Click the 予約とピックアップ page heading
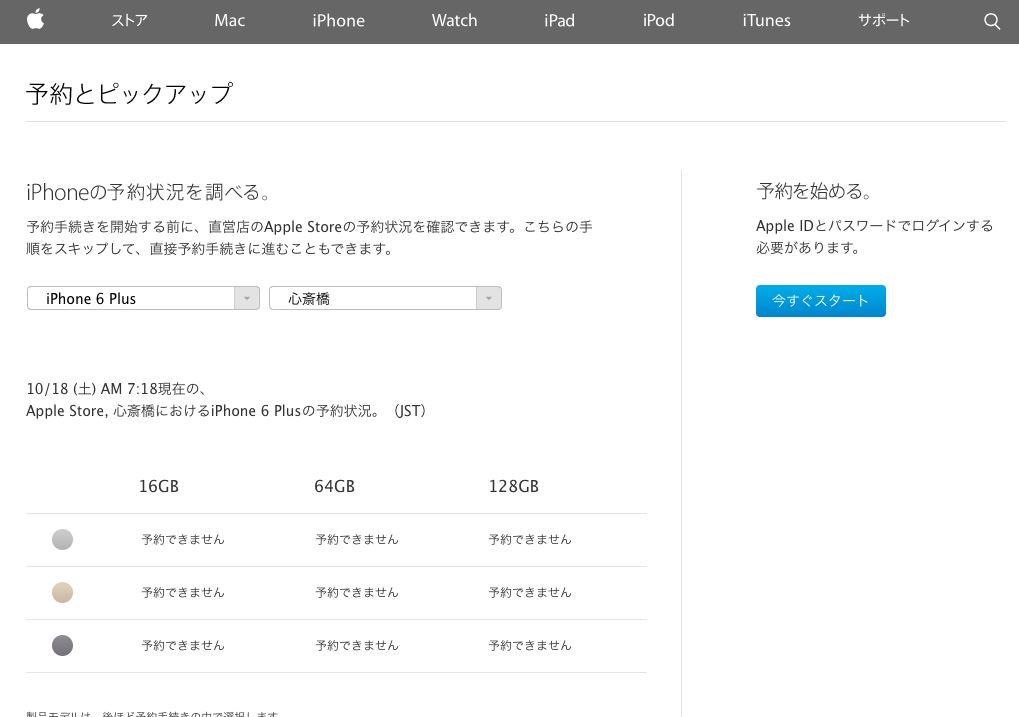Image resolution: width=1019 pixels, height=717 pixels. pos(129,94)
